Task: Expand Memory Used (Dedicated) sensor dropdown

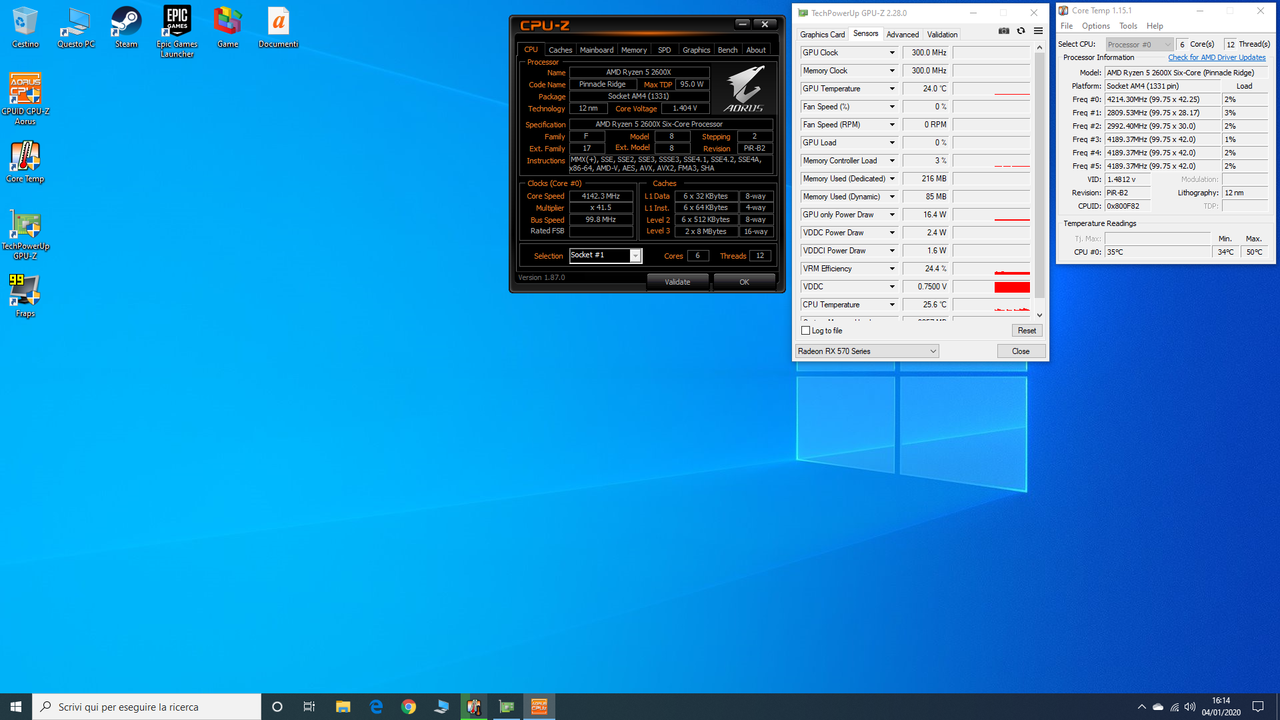Action: [x=892, y=179]
